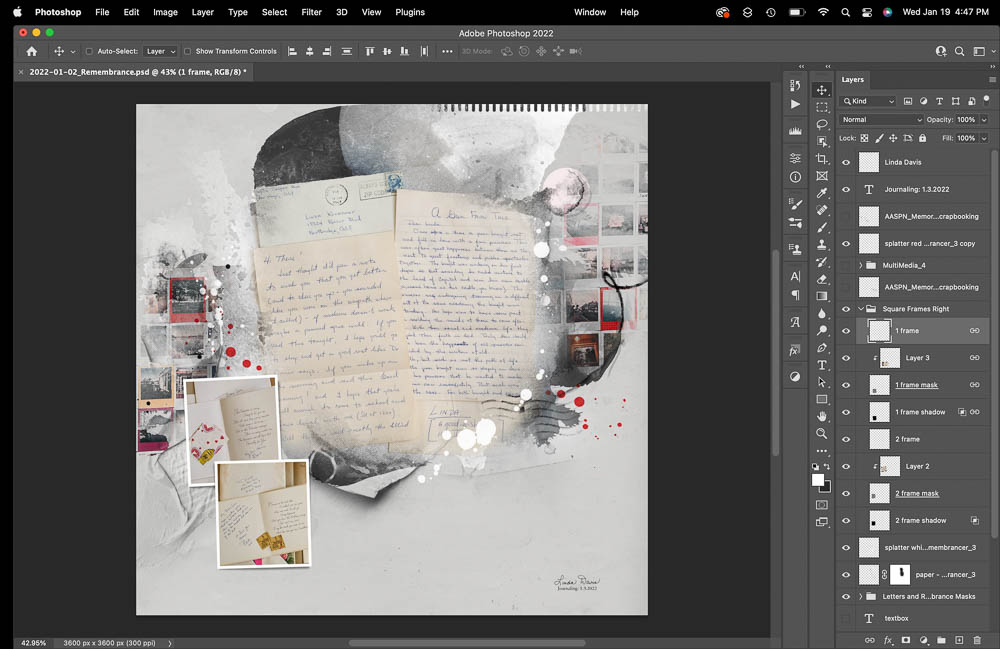The width and height of the screenshot is (1000, 649).
Task: Open the Filter menu
Action: (311, 12)
